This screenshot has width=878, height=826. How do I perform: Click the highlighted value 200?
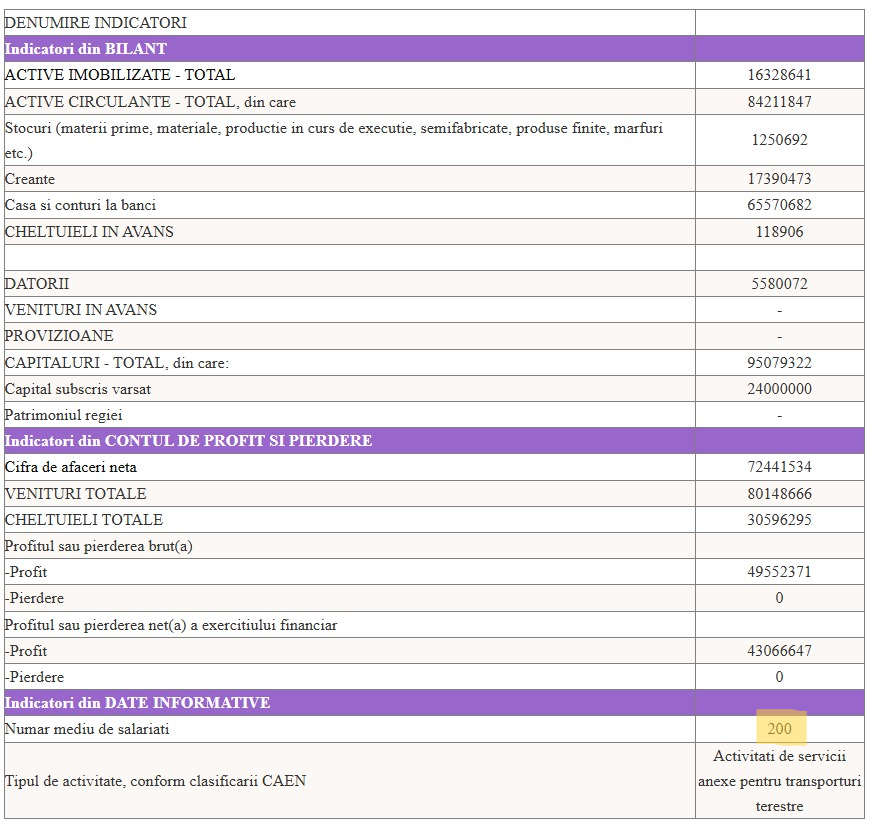(779, 729)
